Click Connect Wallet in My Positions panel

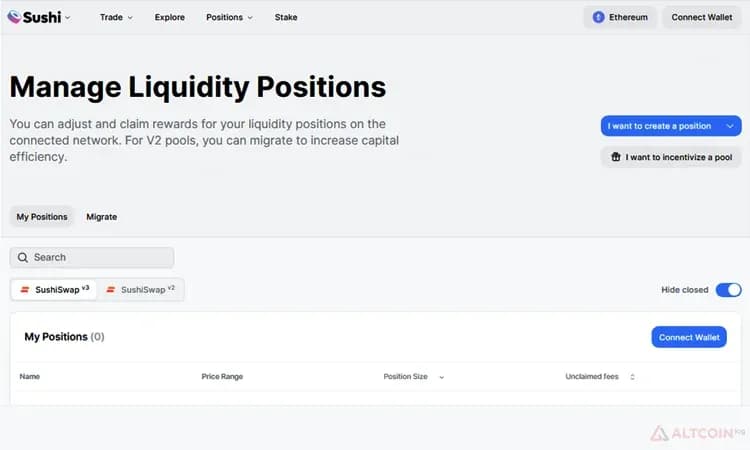pos(689,337)
